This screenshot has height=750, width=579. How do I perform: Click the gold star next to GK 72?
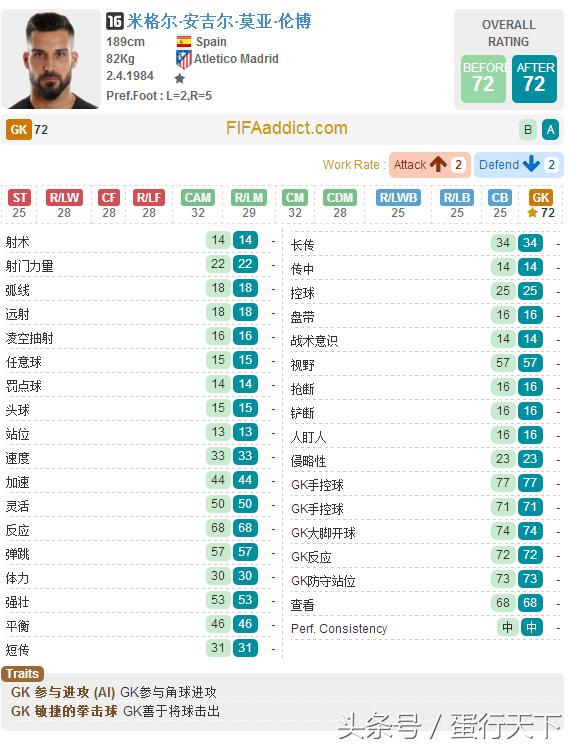[532, 212]
